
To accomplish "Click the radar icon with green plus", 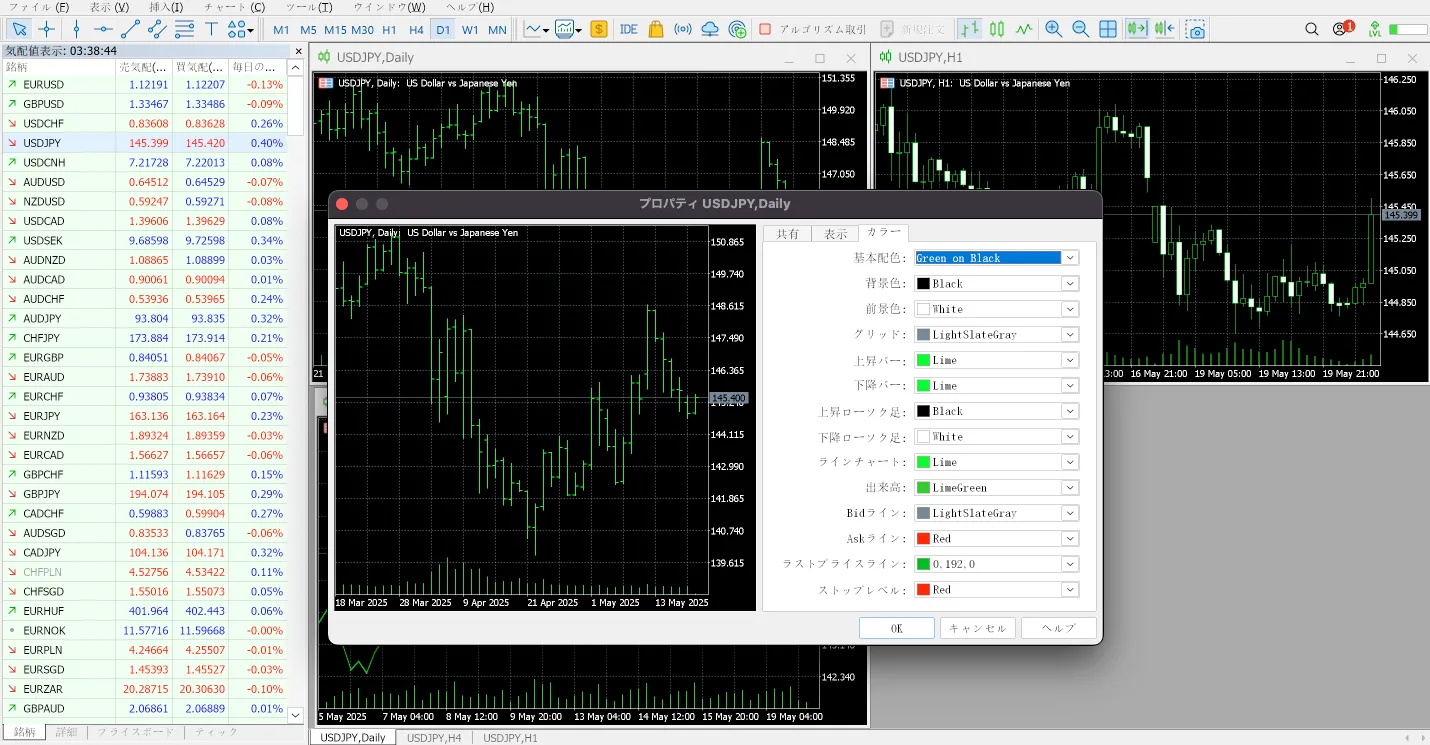I will point(737,29).
